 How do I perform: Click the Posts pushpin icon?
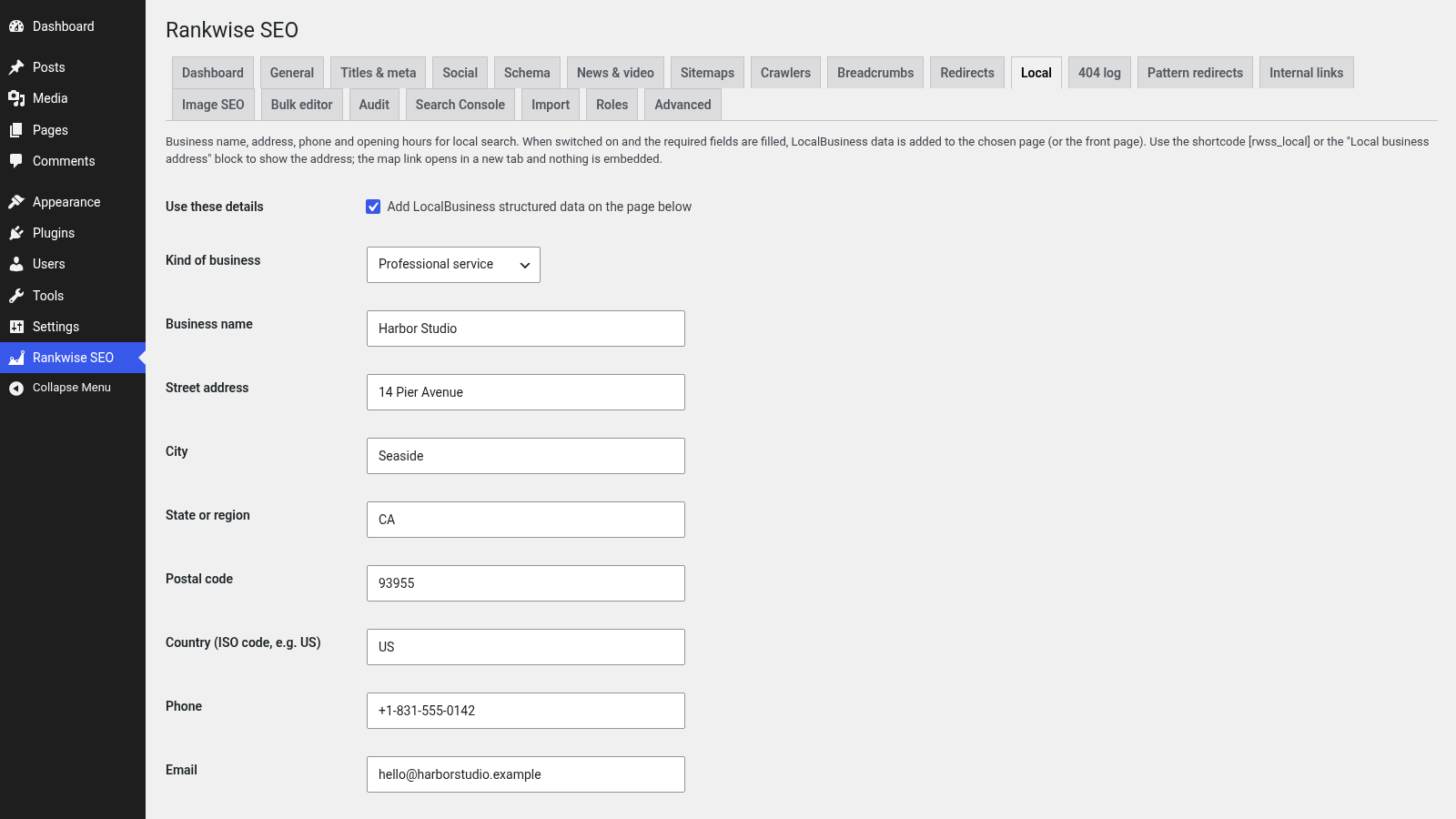tap(16, 67)
